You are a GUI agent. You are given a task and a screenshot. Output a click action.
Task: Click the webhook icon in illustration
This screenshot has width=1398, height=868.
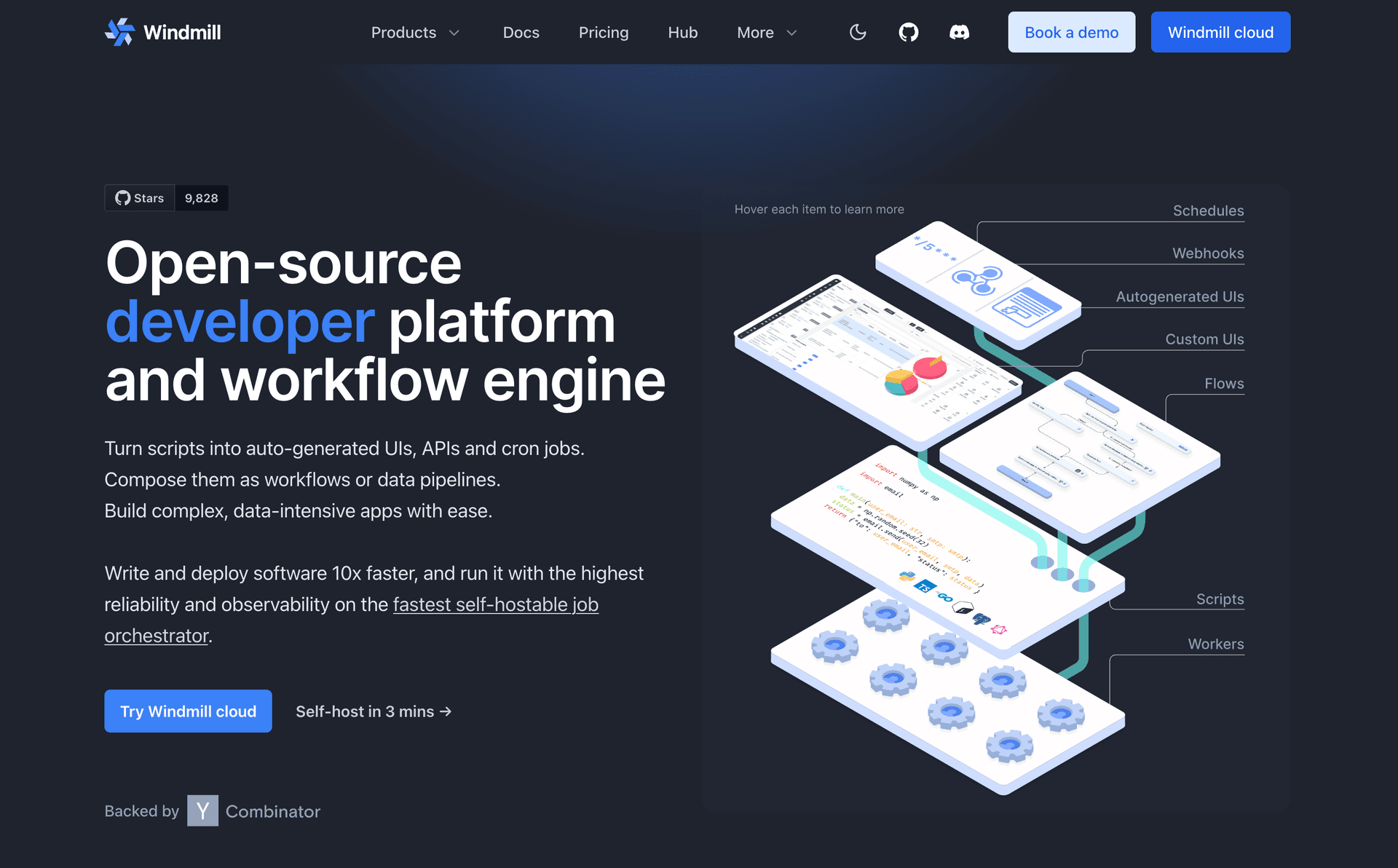978,280
